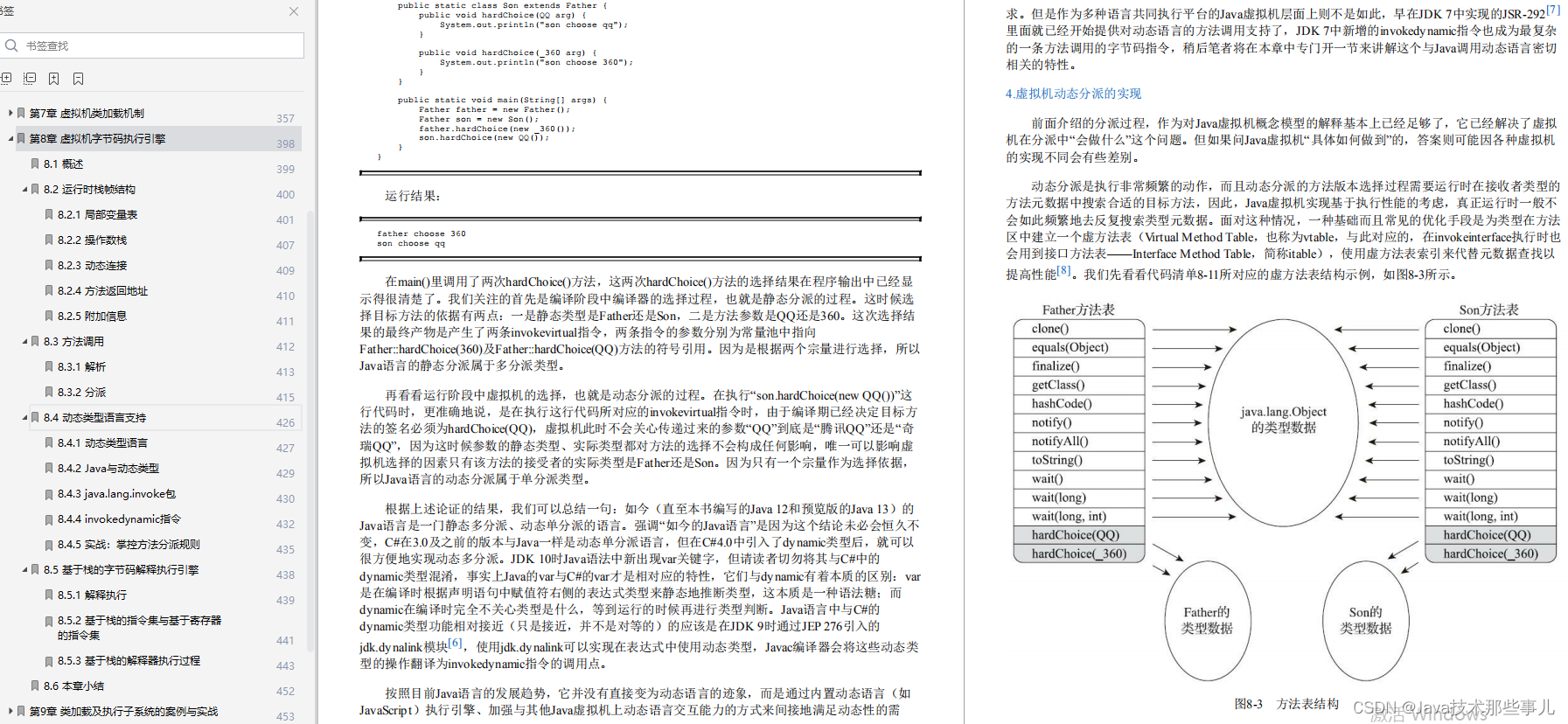Click bookmark icon beside 8.3.2 分派
This screenshot has height=724, width=1568.
[49, 392]
